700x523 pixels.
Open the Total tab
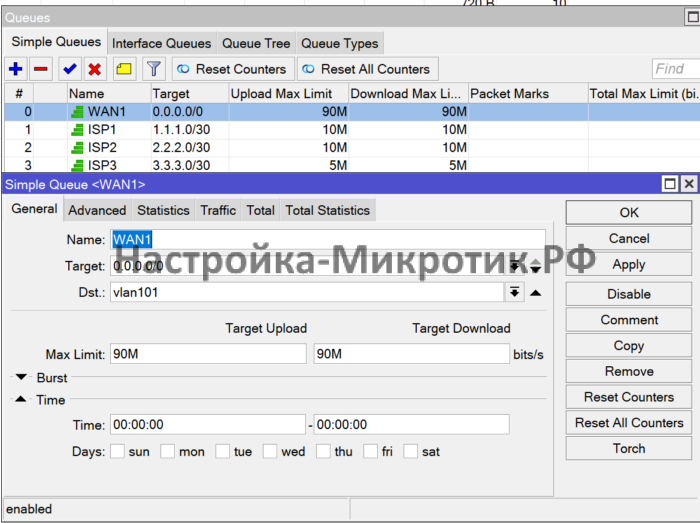(x=261, y=210)
